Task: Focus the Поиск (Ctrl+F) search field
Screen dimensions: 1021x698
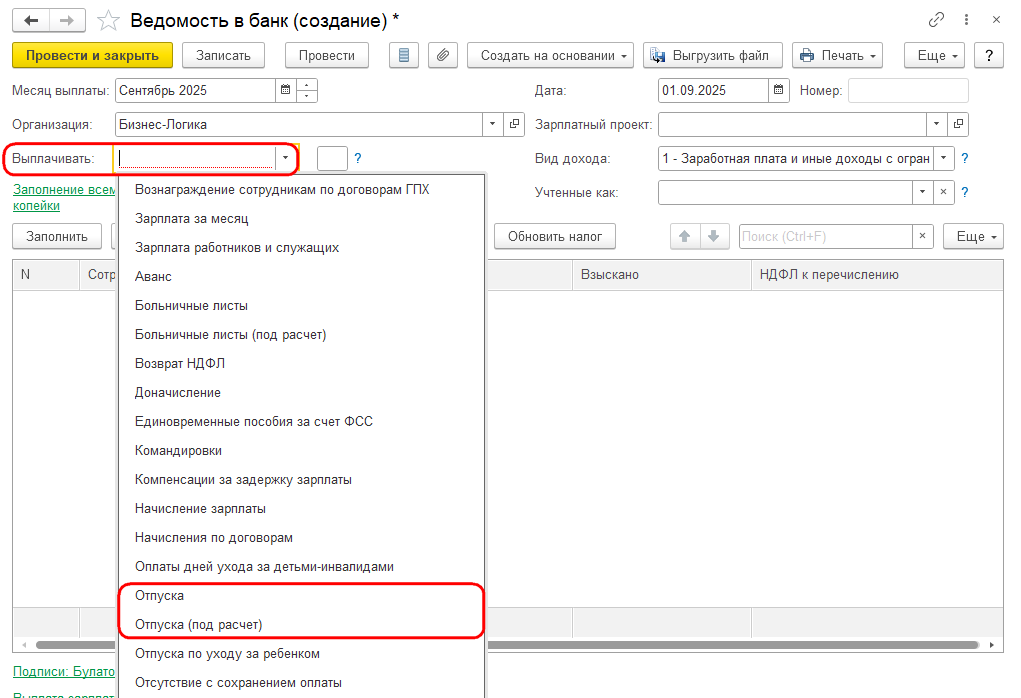Action: (826, 236)
